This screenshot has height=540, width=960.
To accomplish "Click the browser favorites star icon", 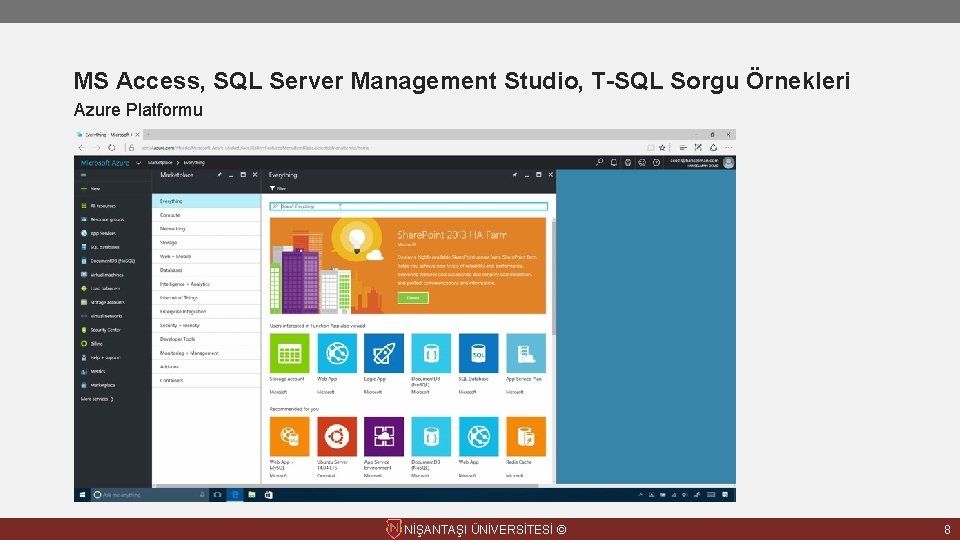I will pyautogui.click(x=662, y=148).
